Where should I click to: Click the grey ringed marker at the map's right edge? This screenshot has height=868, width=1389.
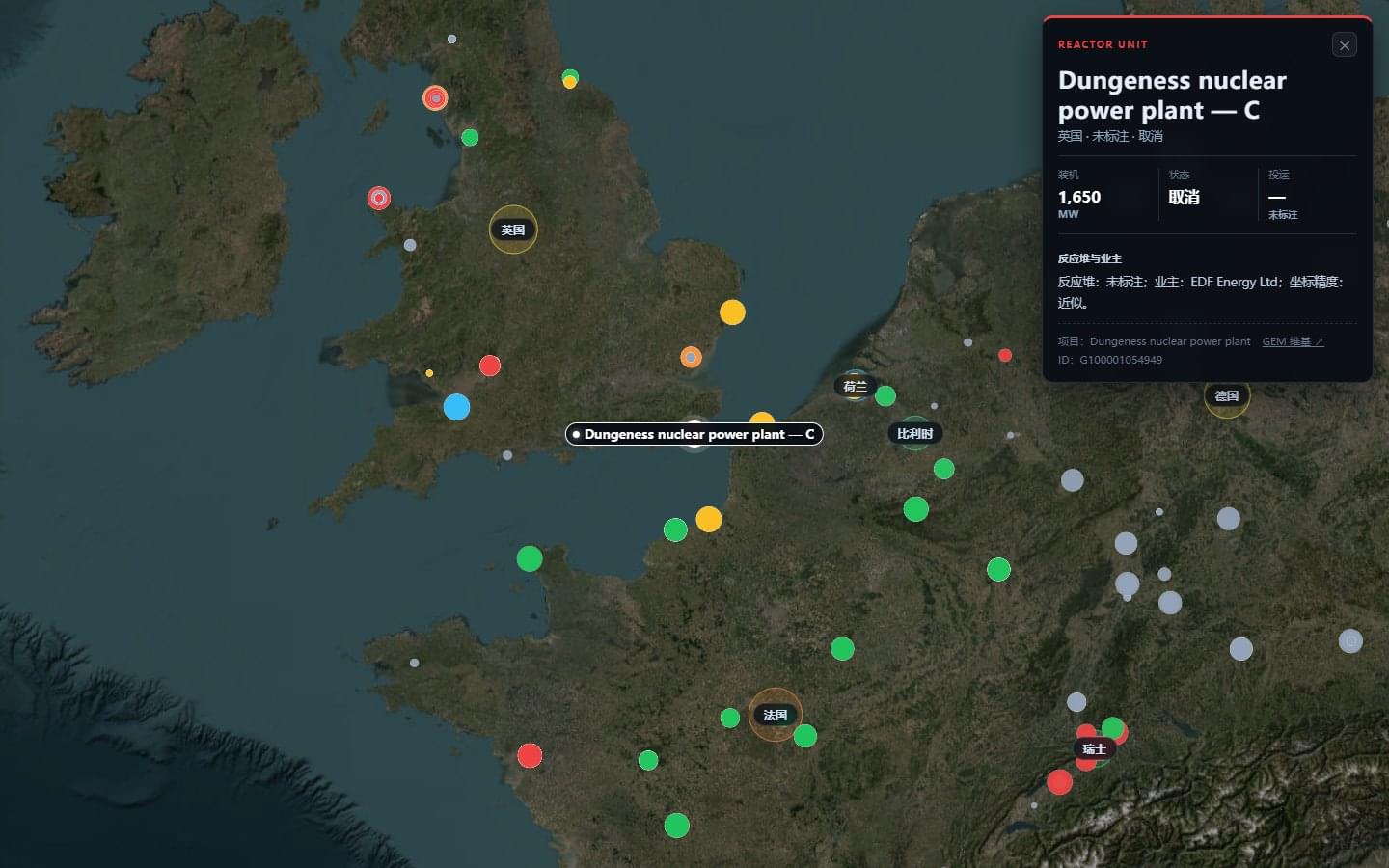tap(1350, 640)
